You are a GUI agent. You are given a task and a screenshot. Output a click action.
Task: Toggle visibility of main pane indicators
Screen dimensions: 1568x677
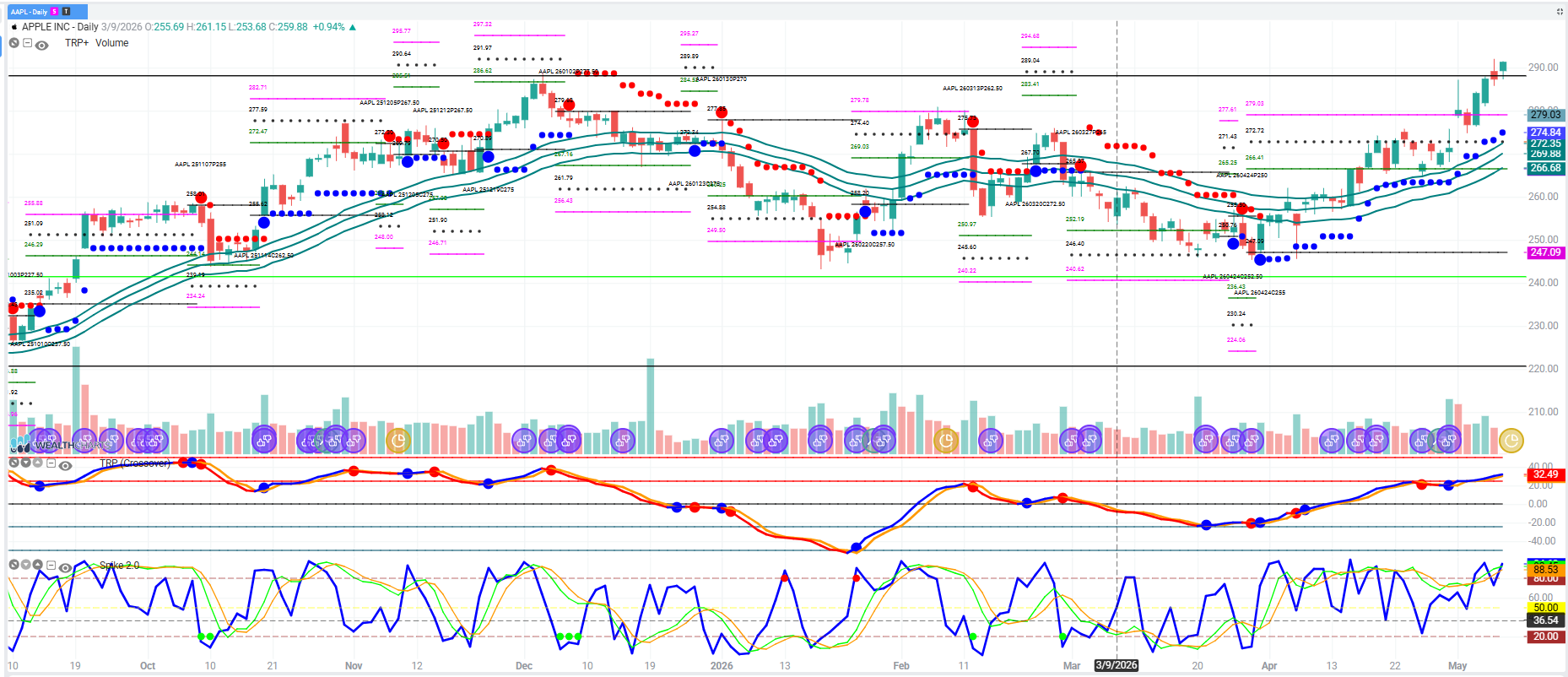pyautogui.click(x=41, y=45)
